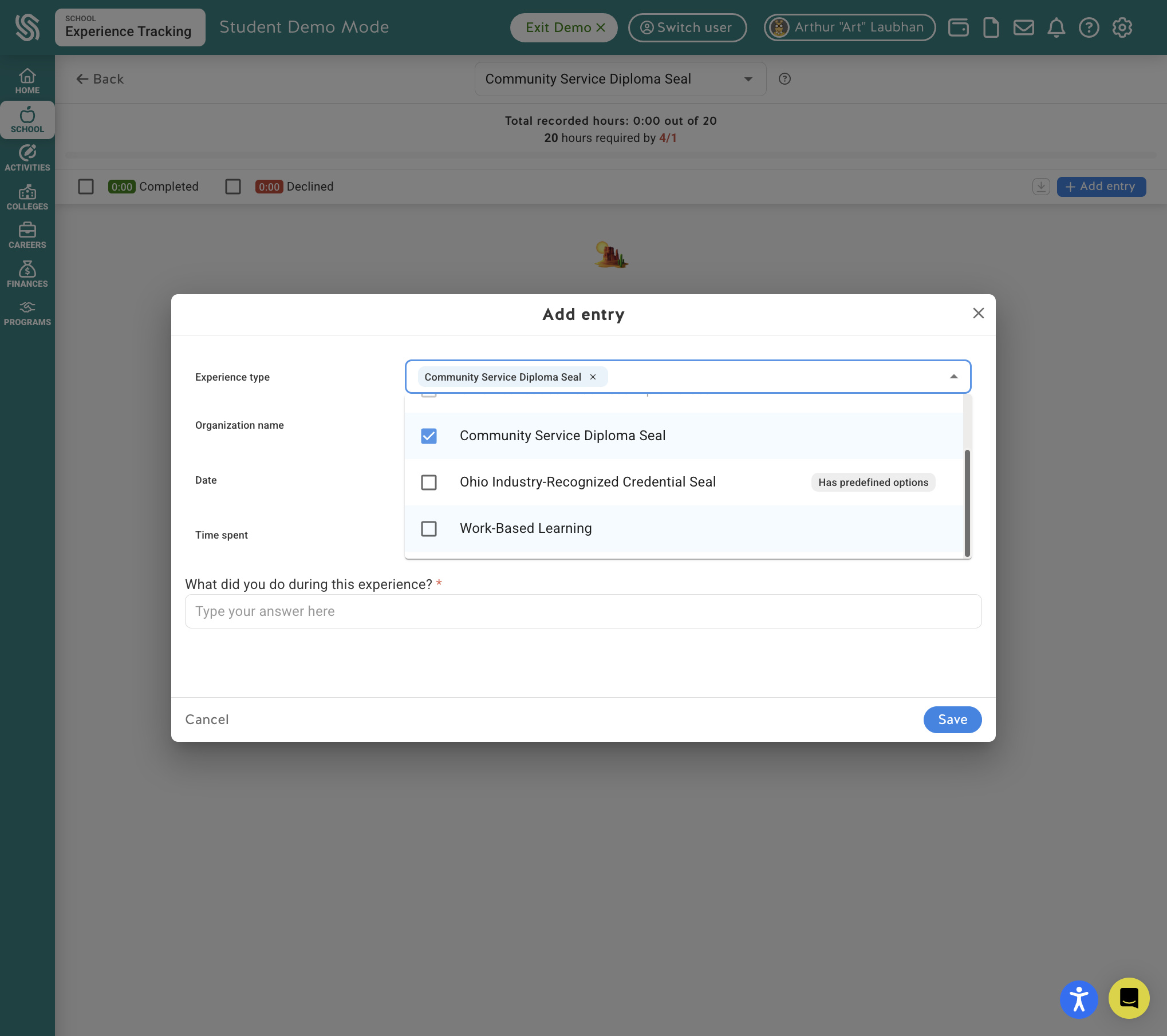This screenshot has height=1036, width=1167.
Task: Open the wallet icon in header
Action: coord(959,27)
